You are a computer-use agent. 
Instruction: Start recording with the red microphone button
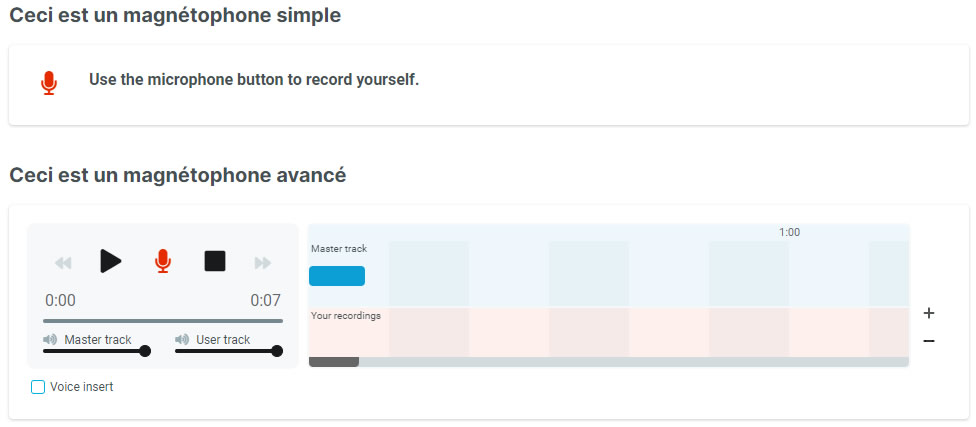tap(163, 261)
